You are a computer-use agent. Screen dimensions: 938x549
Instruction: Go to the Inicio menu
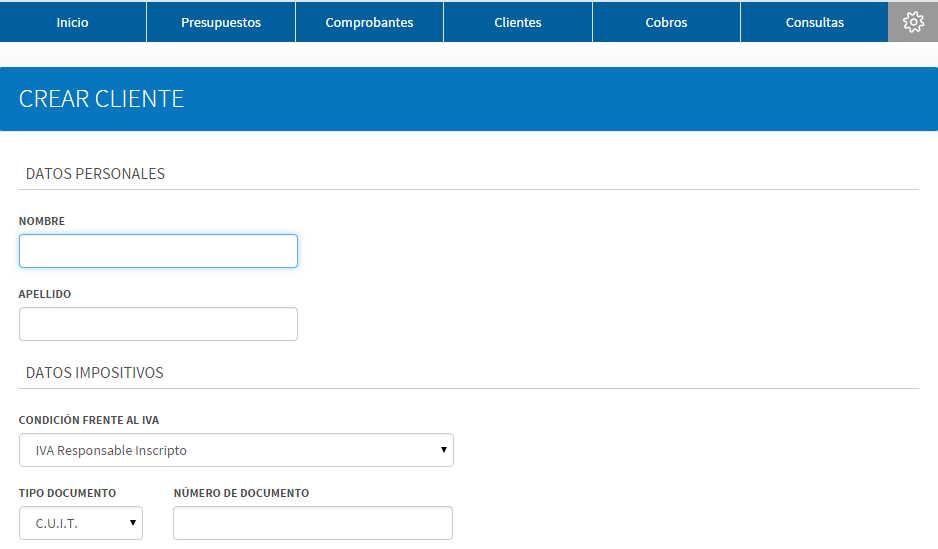[72, 22]
